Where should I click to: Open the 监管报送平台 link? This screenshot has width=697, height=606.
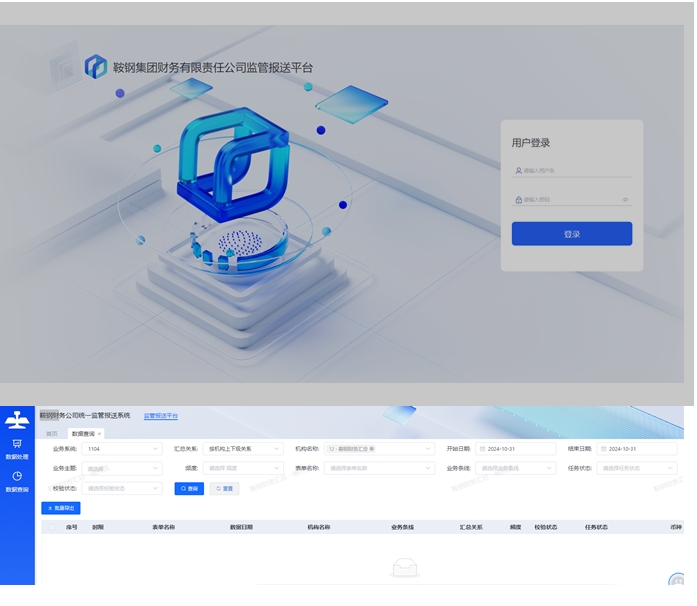pyautogui.click(x=161, y=415)
